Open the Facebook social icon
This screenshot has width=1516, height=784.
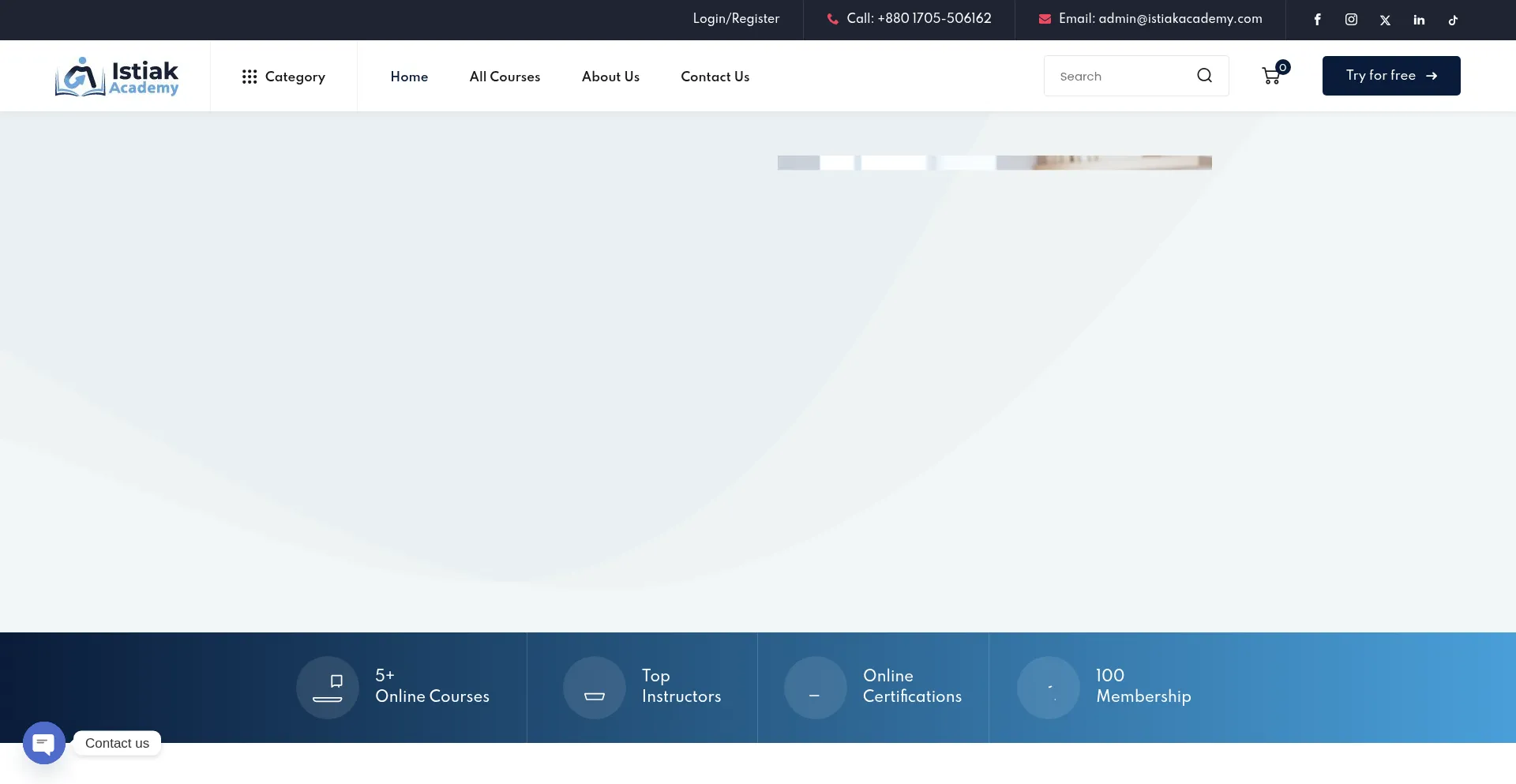(1317, 20)
